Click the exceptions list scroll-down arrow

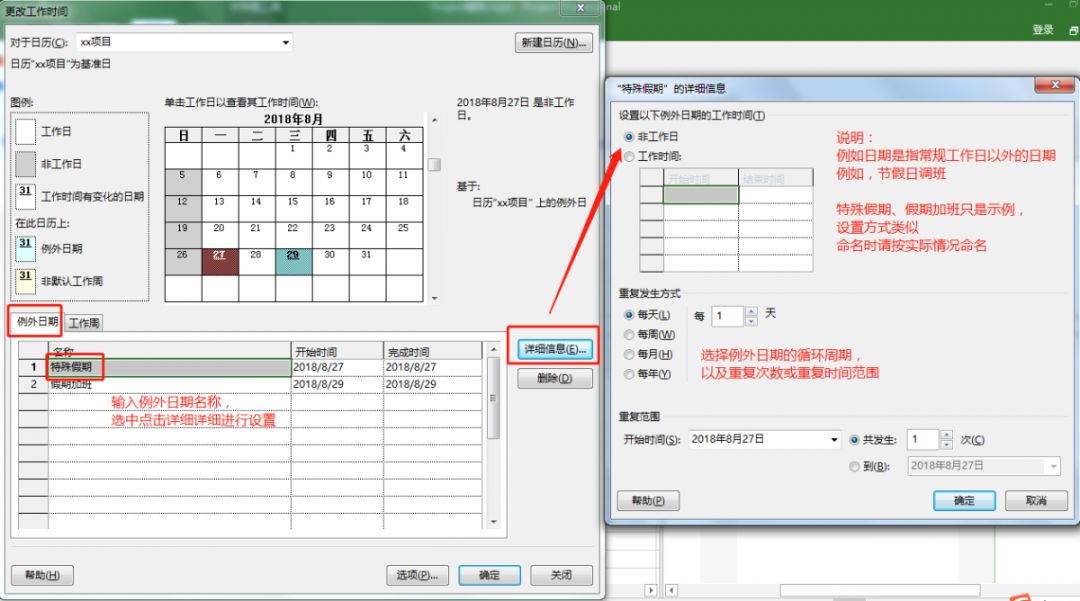[x=493, y=522]
